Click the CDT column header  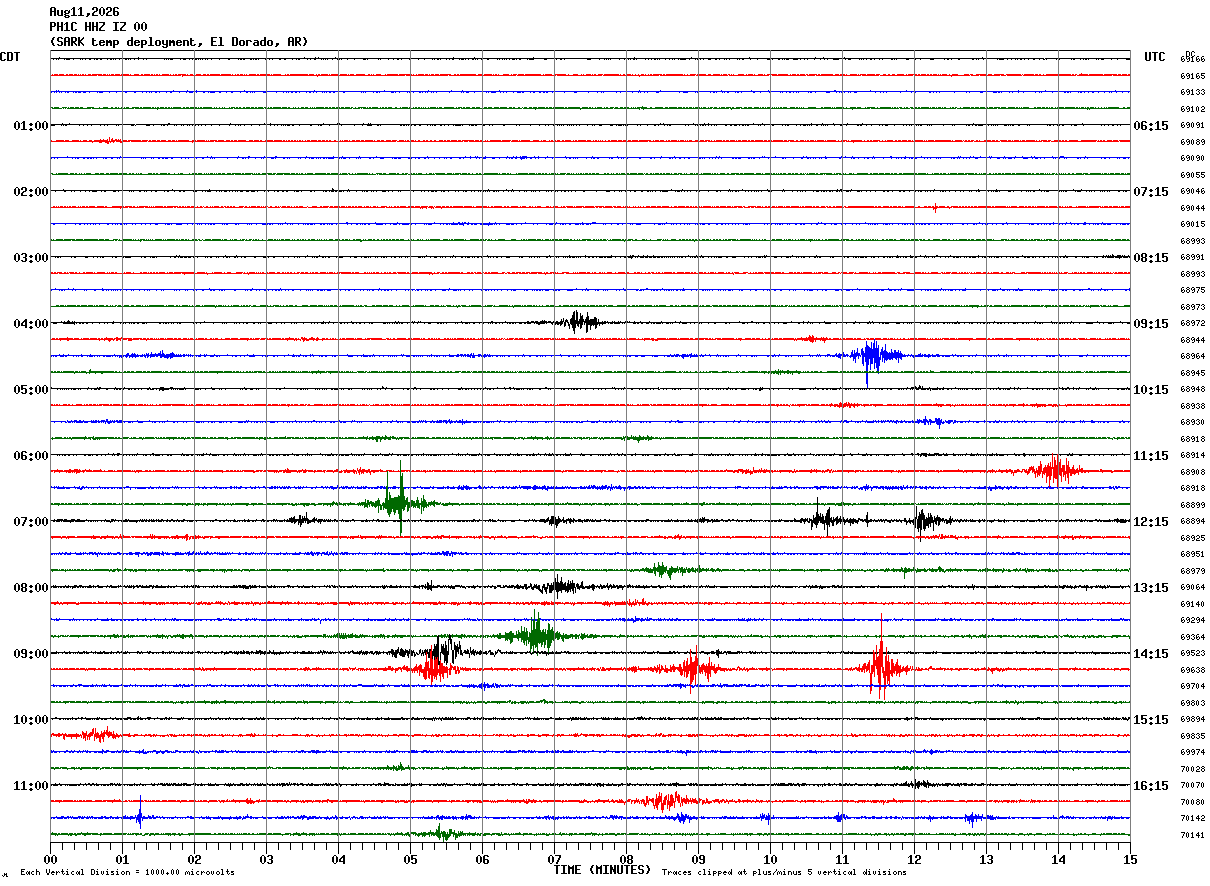(10, 57)
